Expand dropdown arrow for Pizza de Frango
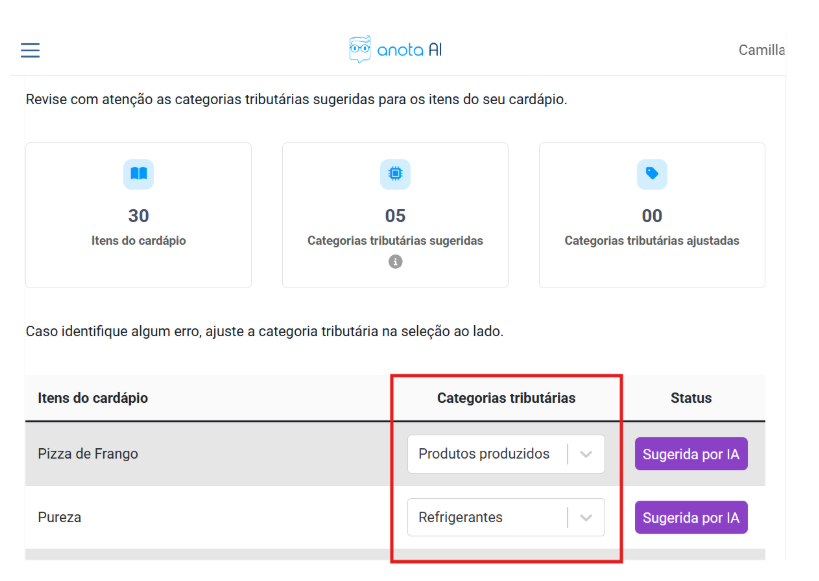The height and width of the screenshot is (581, 819). (x=586, y=454)
